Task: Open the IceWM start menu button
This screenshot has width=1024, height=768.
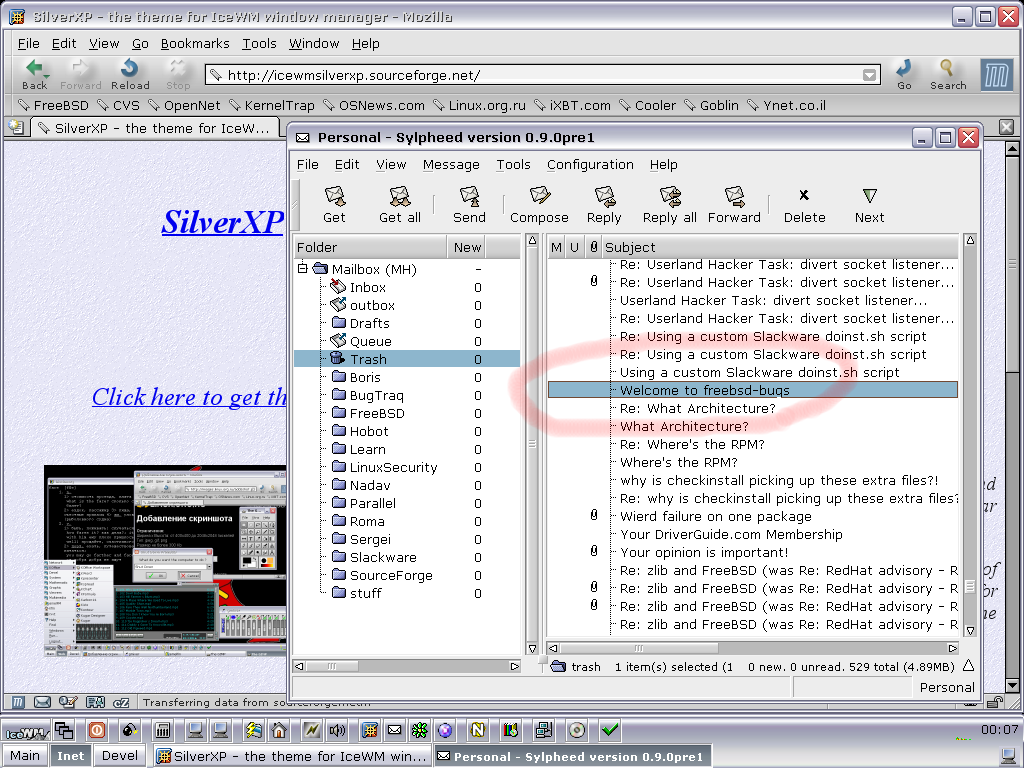Action: point(25,731)
